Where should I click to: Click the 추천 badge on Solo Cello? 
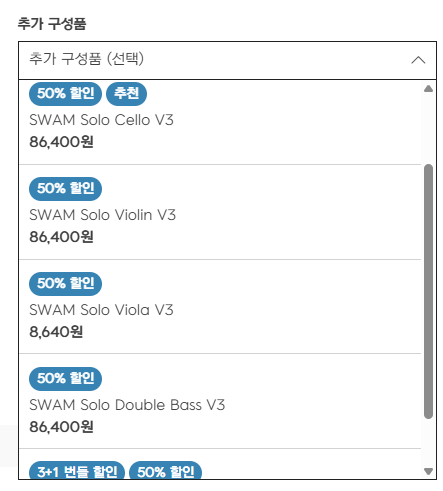126,93
